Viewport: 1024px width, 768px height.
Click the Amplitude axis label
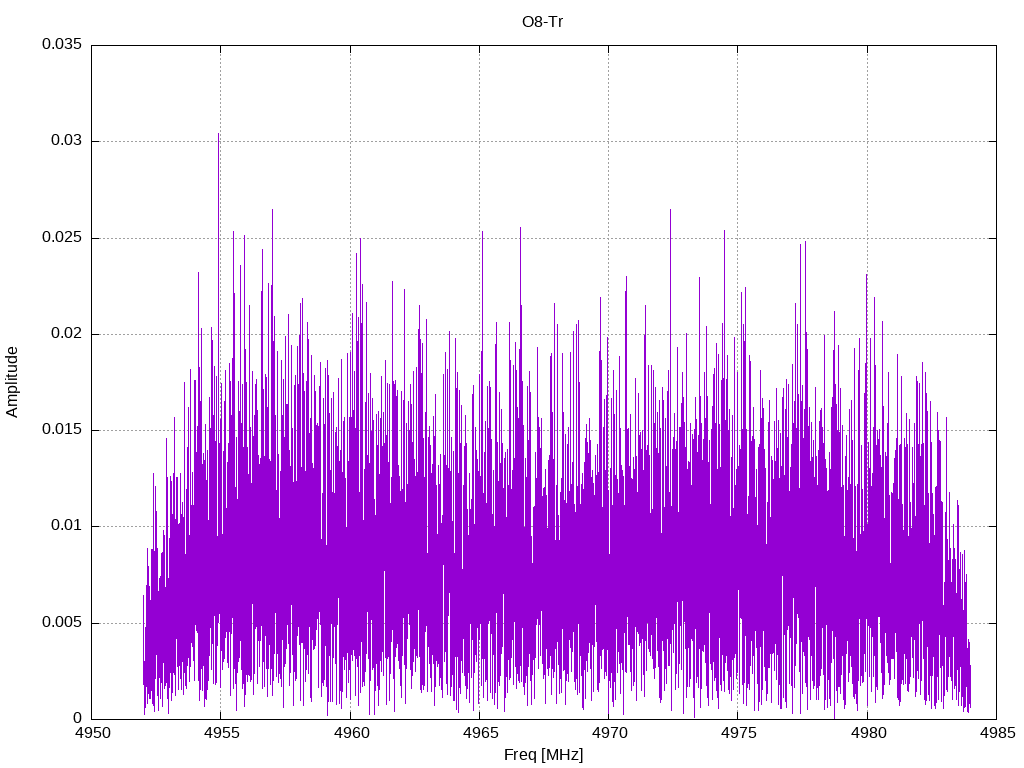tap(12, 382)
